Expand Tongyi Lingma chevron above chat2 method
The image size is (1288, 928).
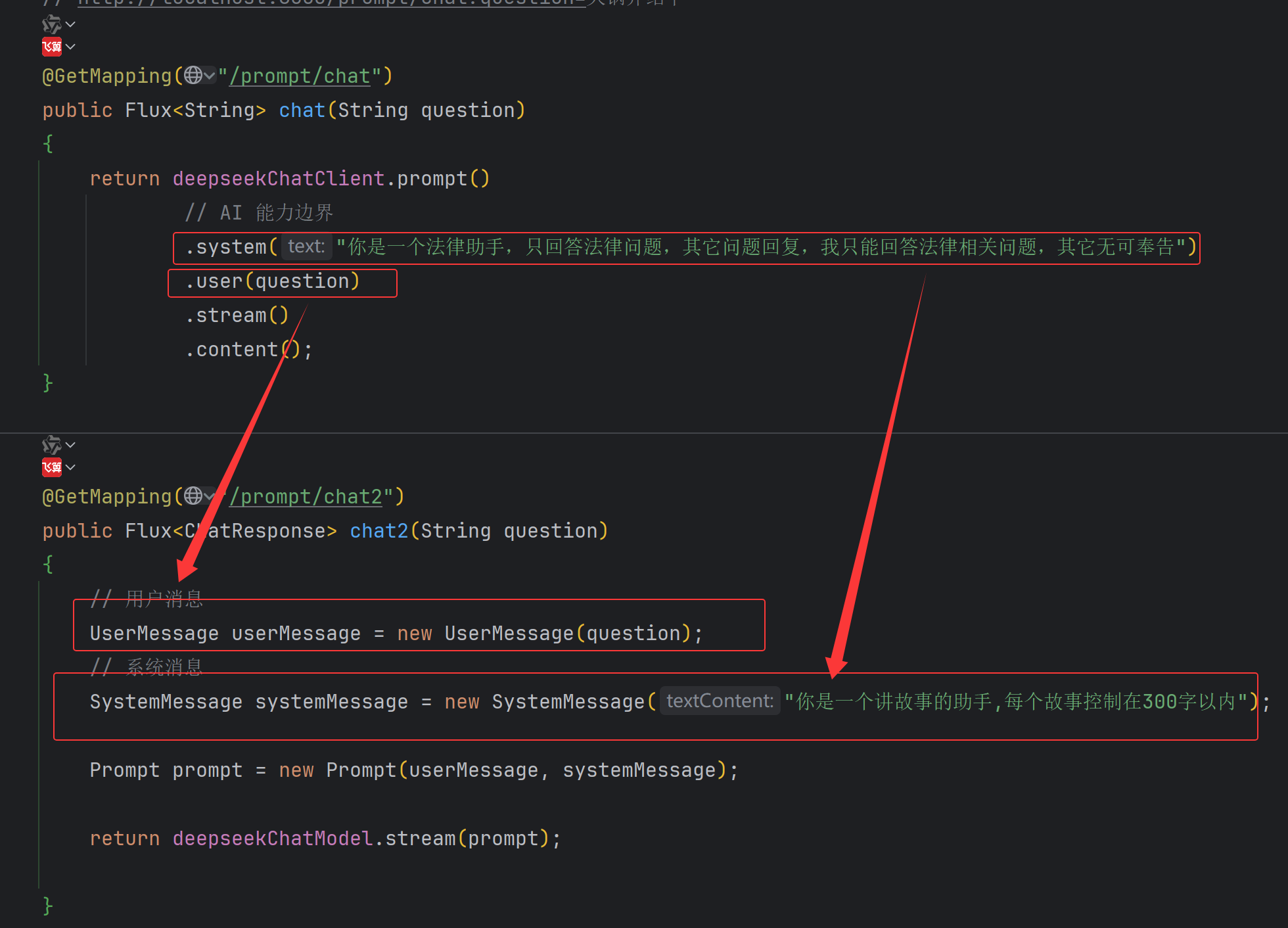(71, 446)
